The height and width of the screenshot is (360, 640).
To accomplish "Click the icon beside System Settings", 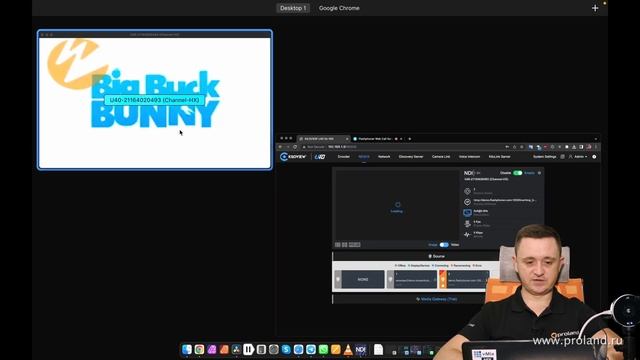I will [562, 157].
